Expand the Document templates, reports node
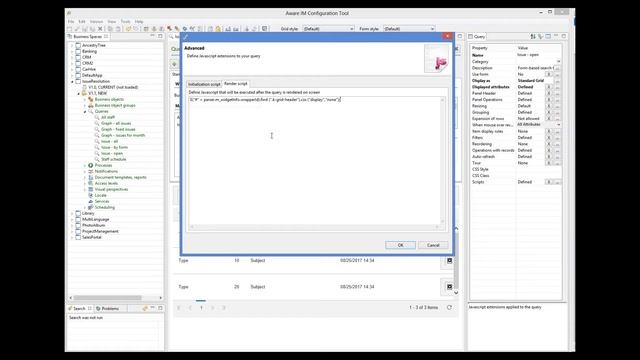 coord(85,178)
